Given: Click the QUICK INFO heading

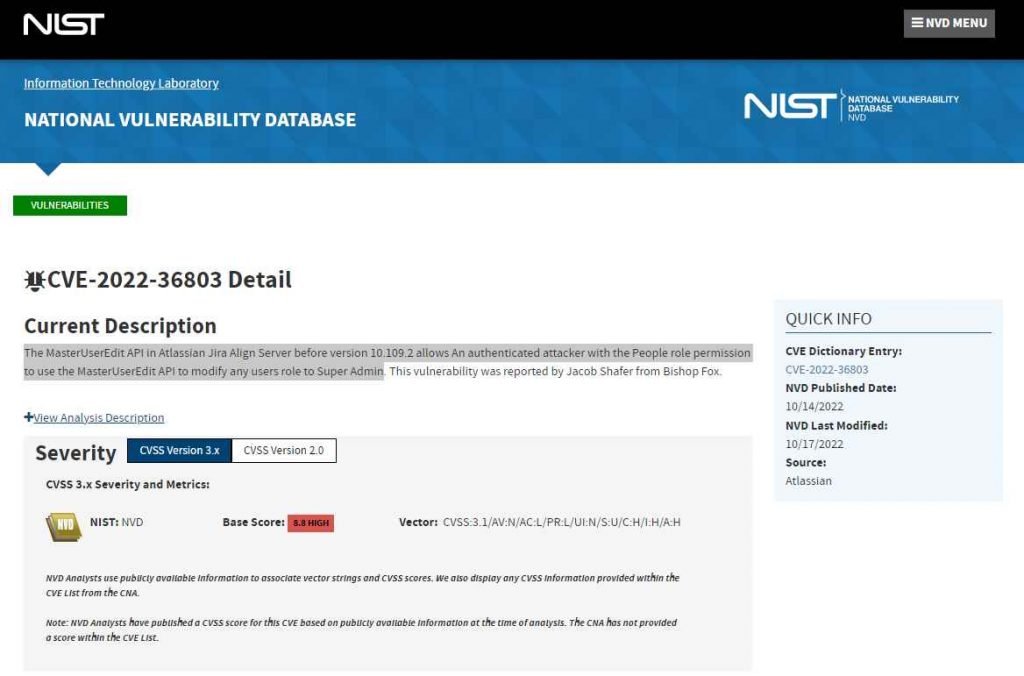Looking at the screenshot, I should click(x=828, y=319).
